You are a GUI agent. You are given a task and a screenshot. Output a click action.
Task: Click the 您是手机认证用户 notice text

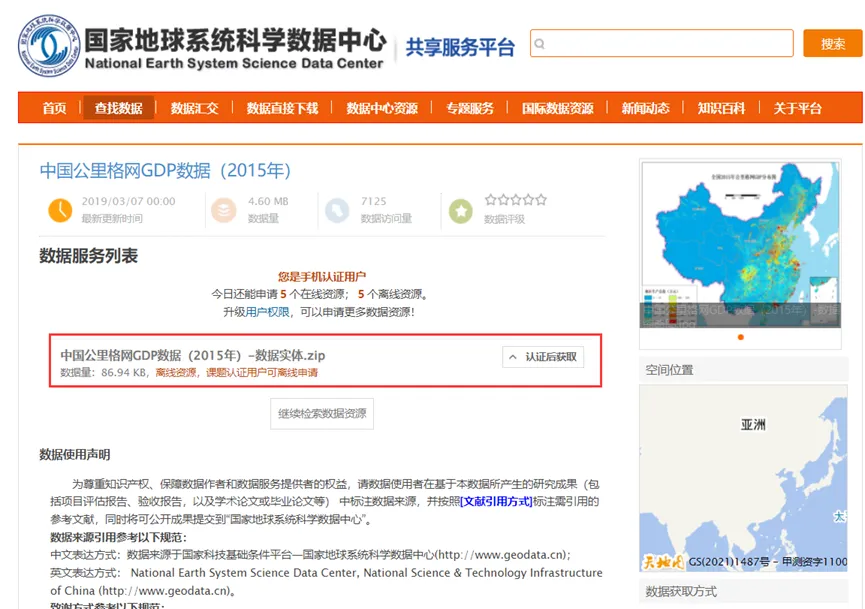coord(322,276)
